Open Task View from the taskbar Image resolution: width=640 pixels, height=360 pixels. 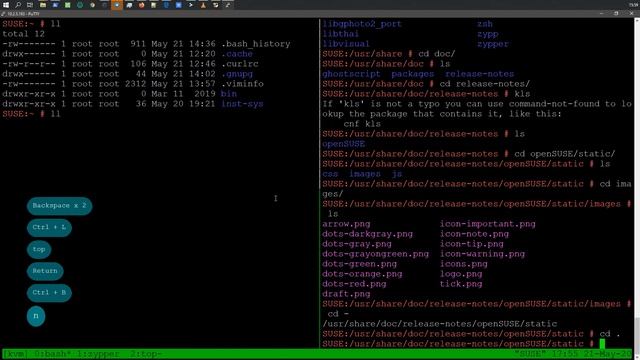pyautogui.click(x=30, y=5)
